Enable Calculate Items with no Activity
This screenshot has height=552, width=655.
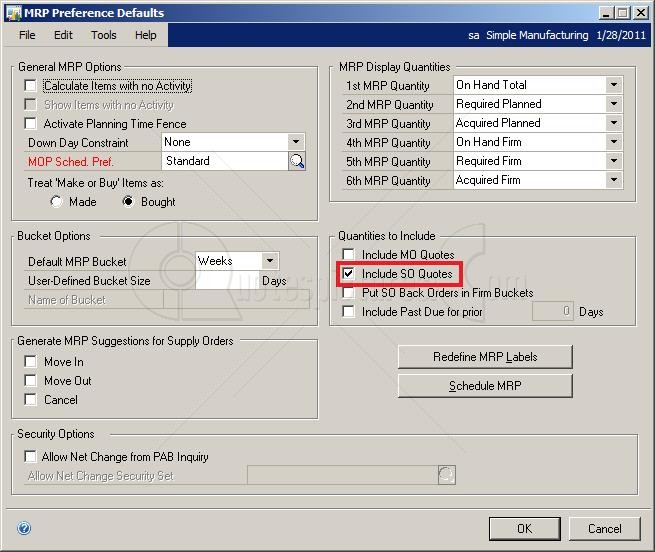point(31,86)
